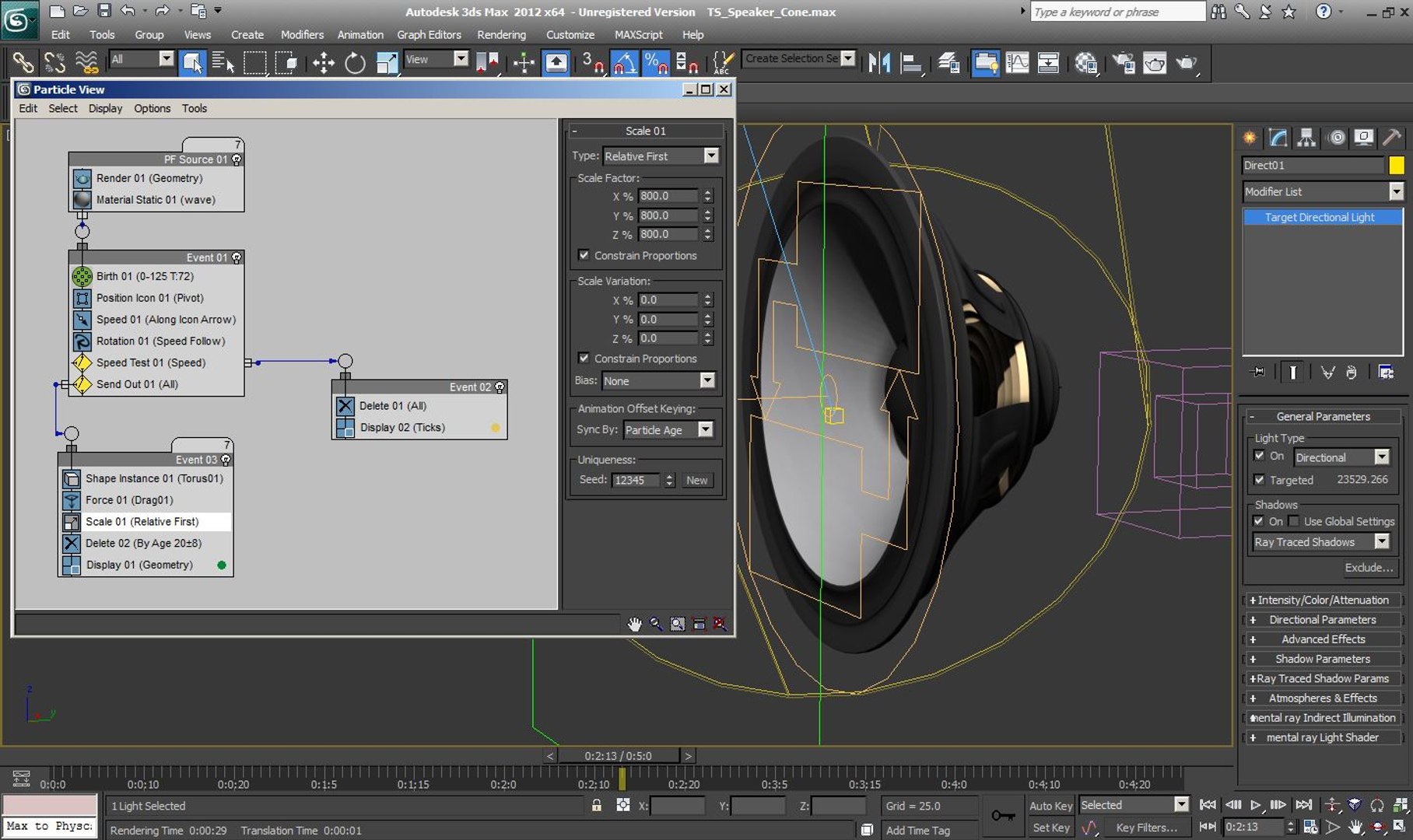Toggle Event 01 lightbulb on/off icon
Screen dimensions: 1413x840
click(x=237, y=257)
